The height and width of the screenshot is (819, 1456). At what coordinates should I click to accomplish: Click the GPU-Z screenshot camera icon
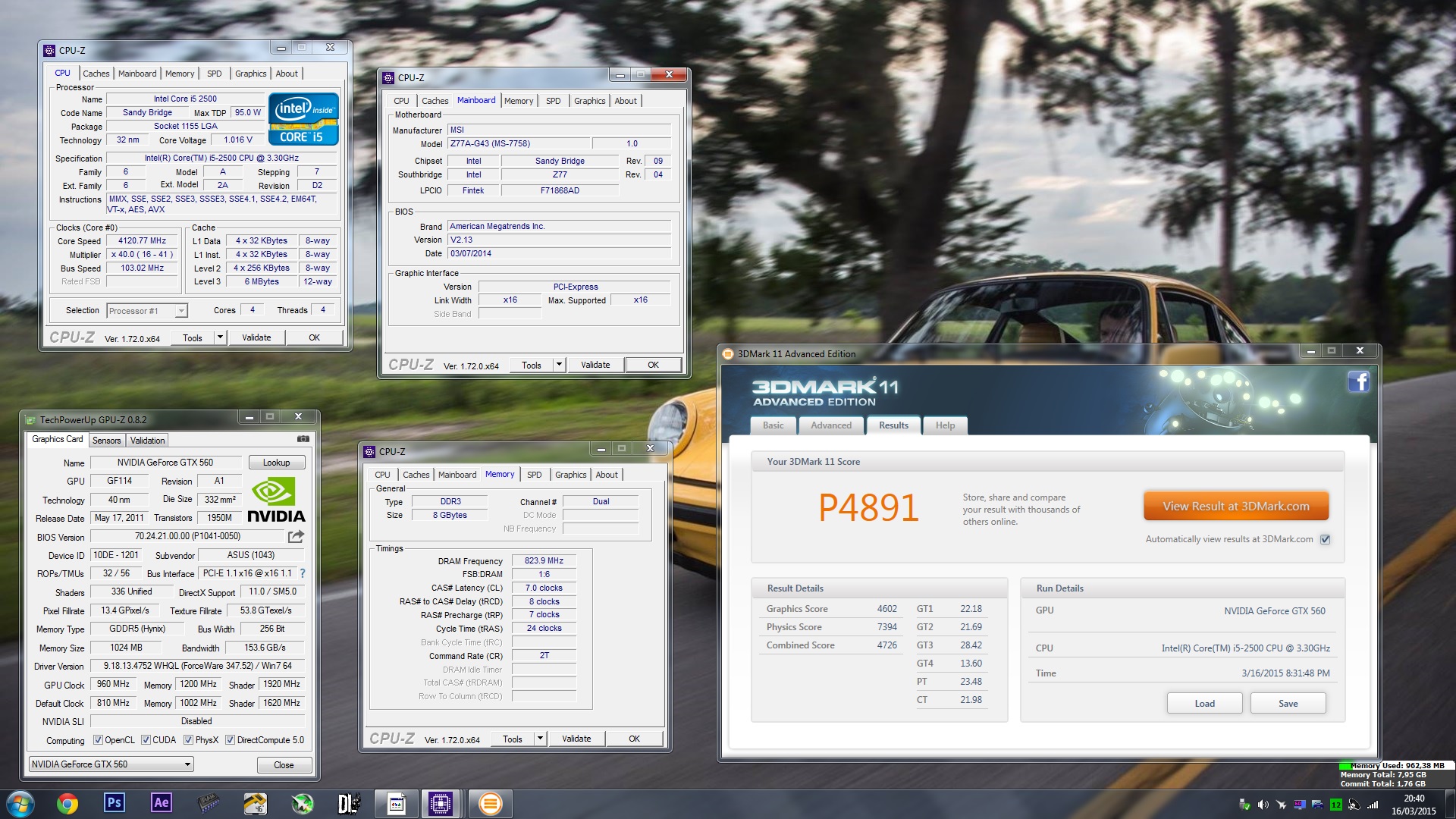(303, 439)
